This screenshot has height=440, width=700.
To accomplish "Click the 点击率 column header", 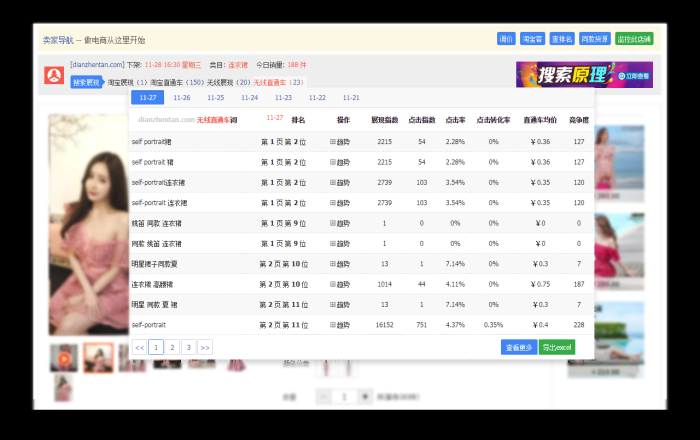I will point(455,120).
